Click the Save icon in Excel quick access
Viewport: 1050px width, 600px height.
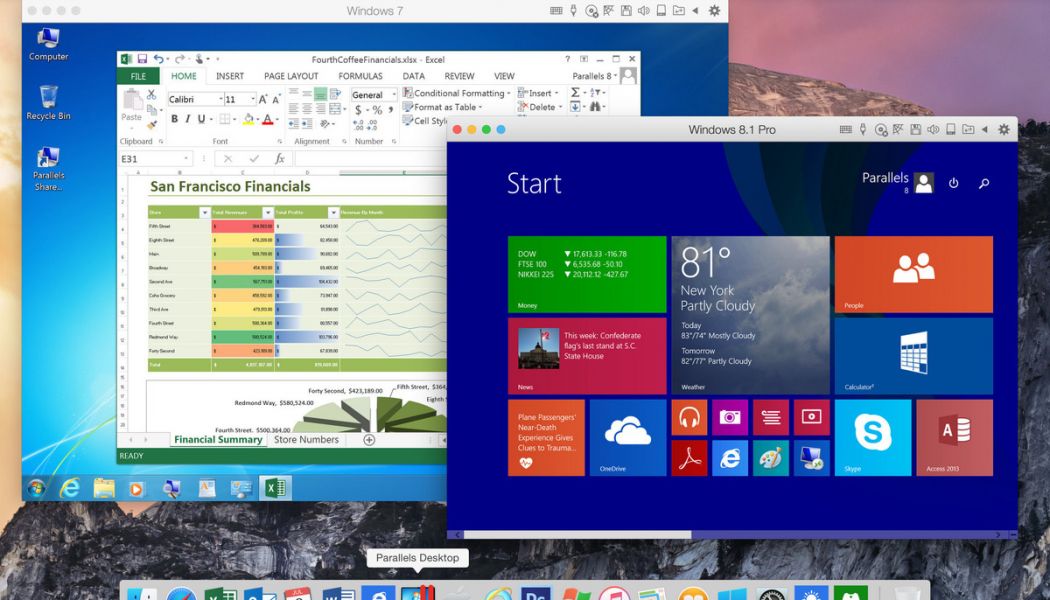point(142,59)
